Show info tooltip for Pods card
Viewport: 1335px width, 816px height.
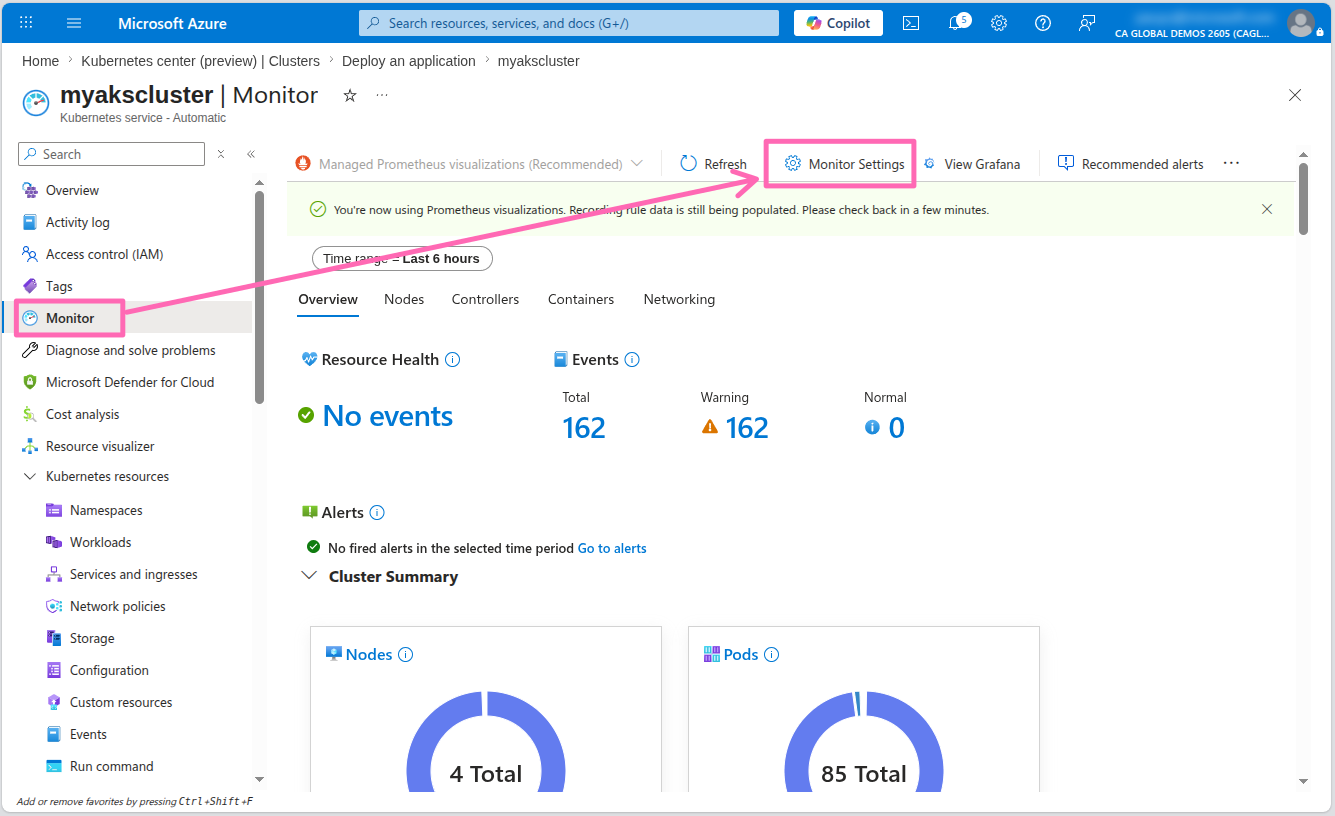pos(771,654)
